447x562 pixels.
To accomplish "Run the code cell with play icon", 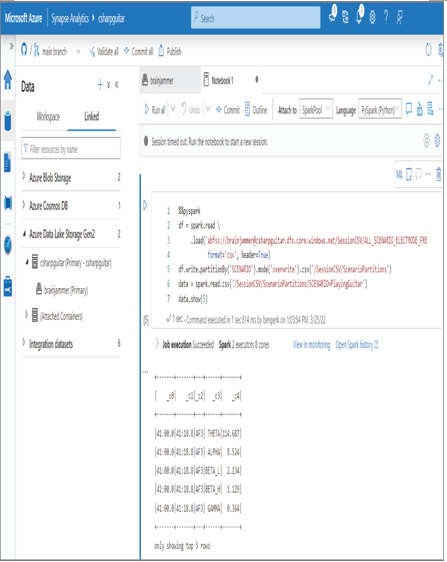I will pos(145,205).
